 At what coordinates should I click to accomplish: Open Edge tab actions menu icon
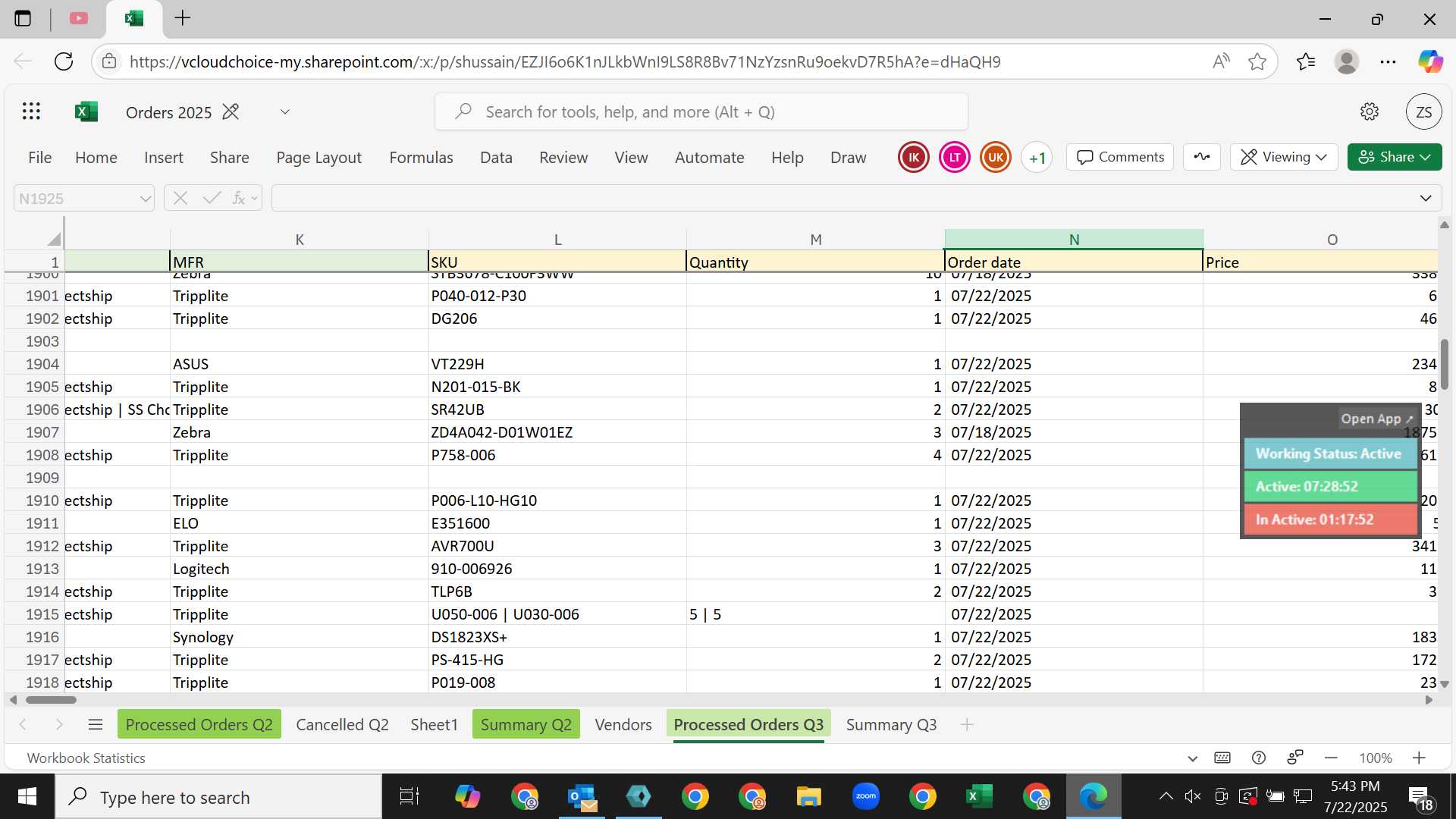point(23,18)
